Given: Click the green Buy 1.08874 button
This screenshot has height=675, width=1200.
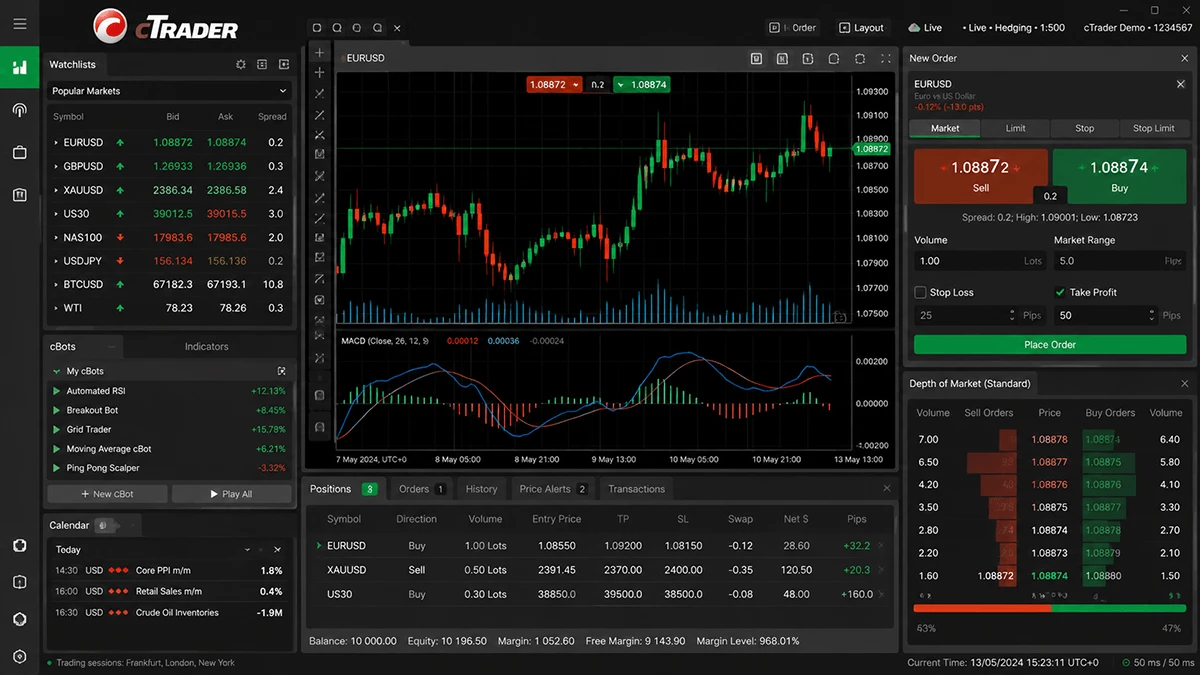Looking at the screenshot, I should (x=1119, y=175).
